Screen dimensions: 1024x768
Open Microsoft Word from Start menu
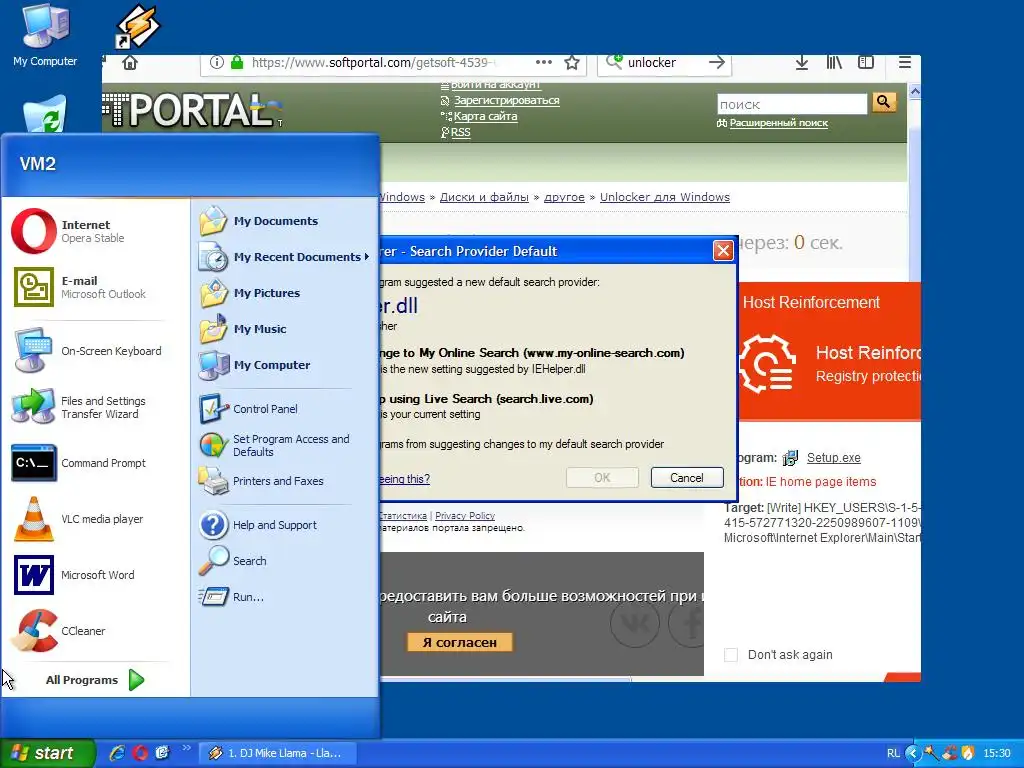click(x=95, y=575)
